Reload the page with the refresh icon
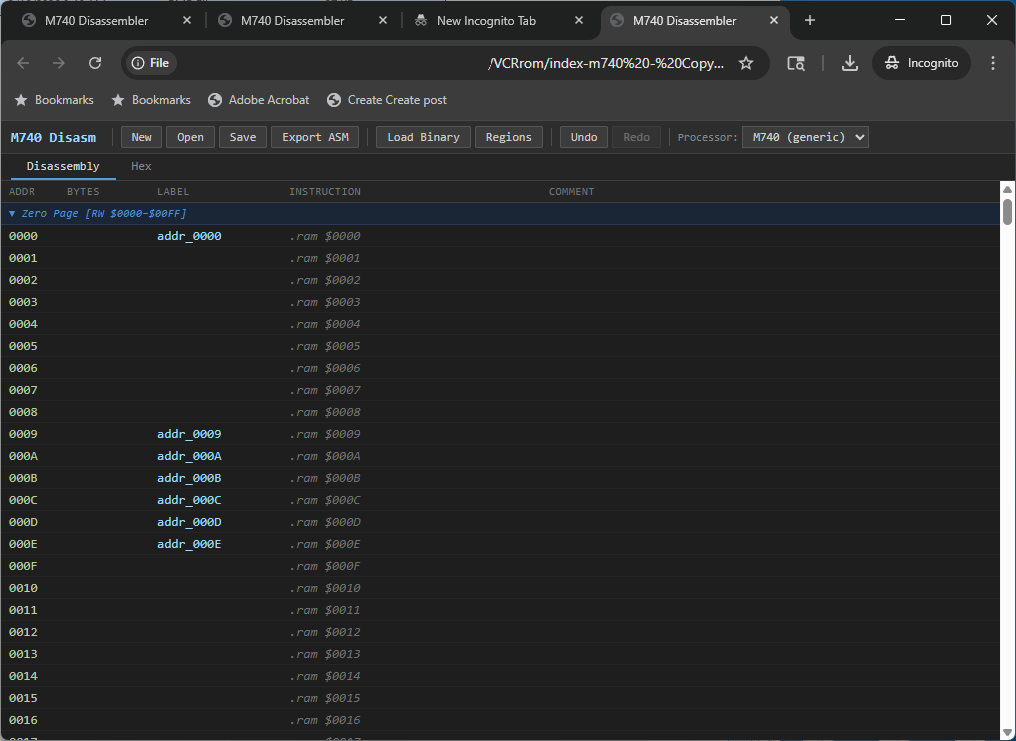This screenshot has height=741, width=1016. [x=95, y=63]
